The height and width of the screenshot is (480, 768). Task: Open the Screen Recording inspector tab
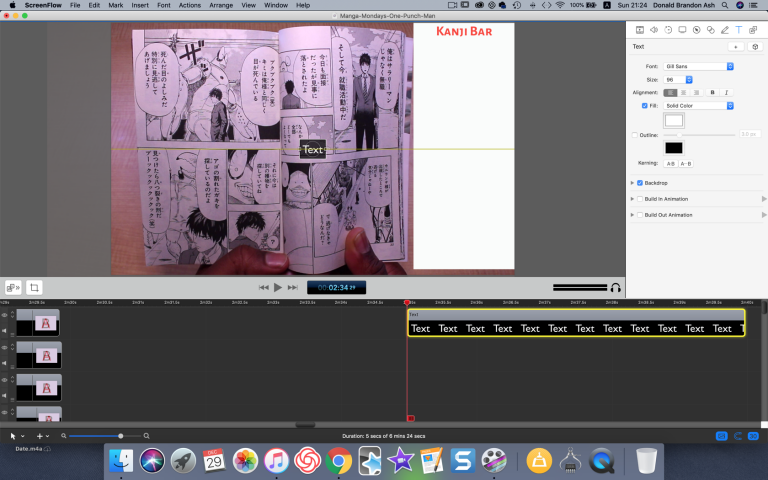682,30
